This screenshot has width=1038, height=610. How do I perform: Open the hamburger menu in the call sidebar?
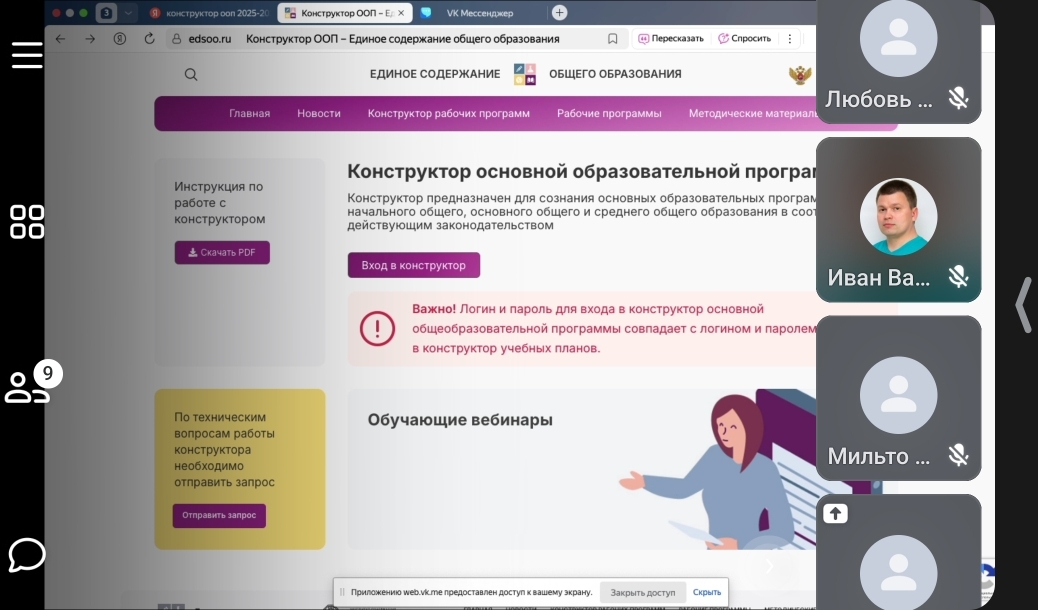[x=27, y=55]
